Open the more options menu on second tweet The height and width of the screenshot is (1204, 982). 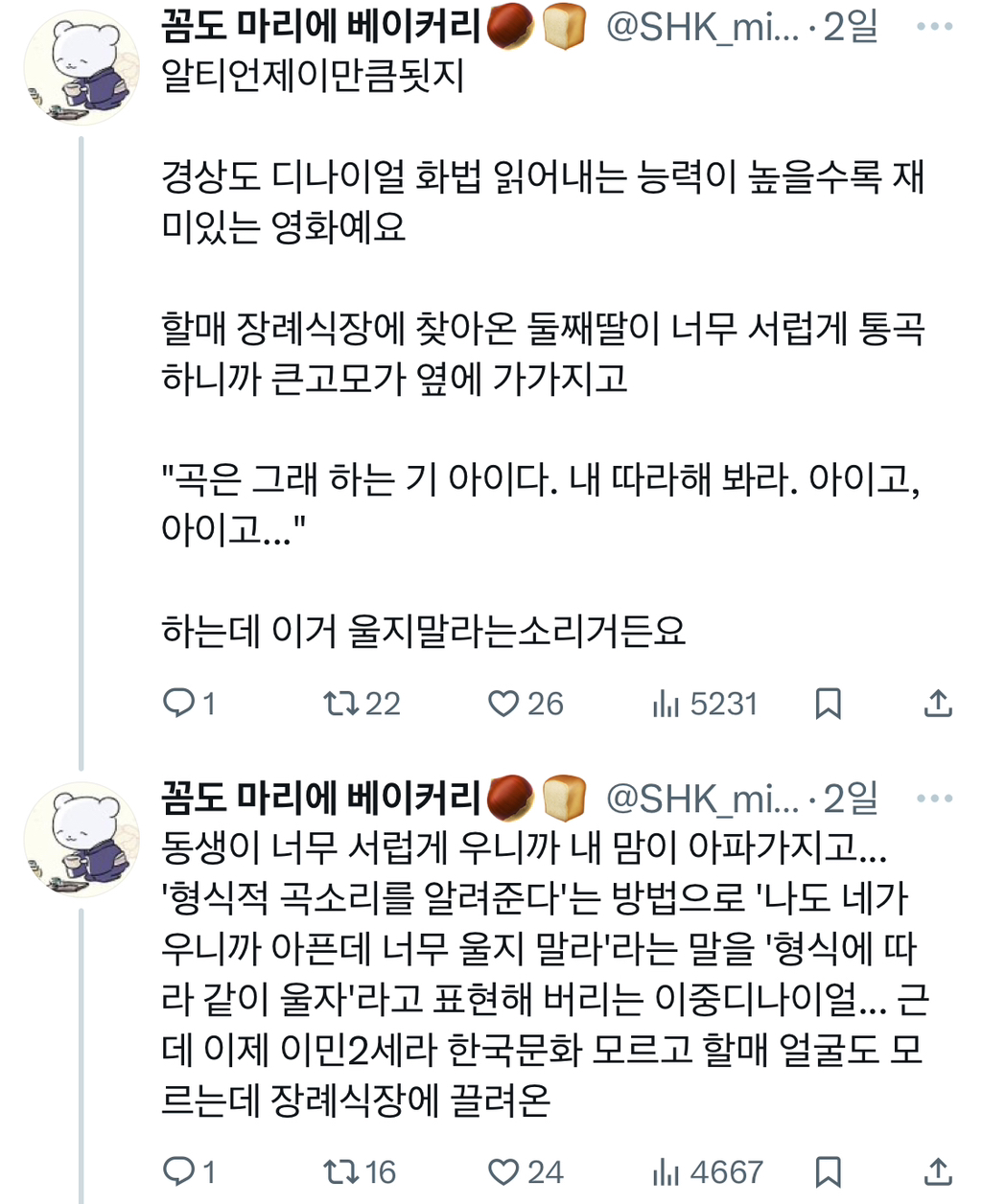[x=934, y=797]
